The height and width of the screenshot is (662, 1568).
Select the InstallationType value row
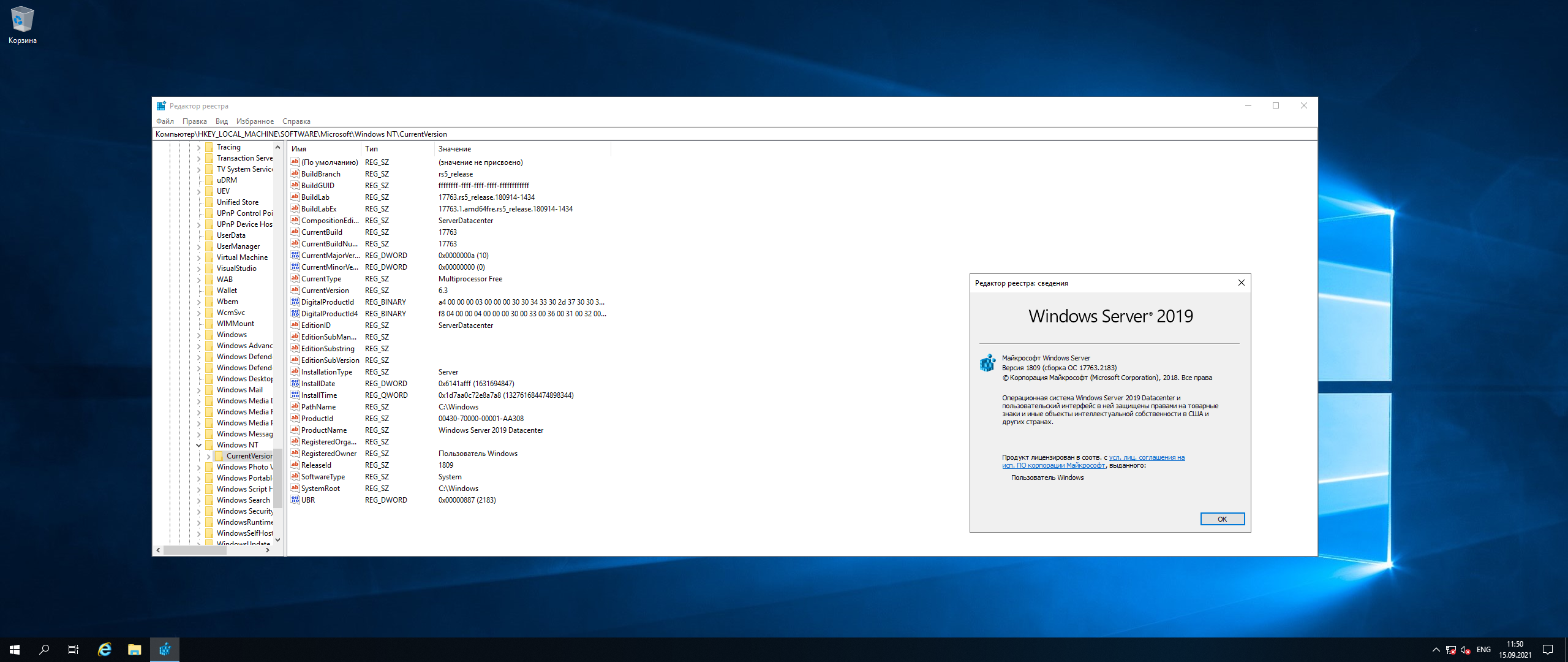point(450,371)
